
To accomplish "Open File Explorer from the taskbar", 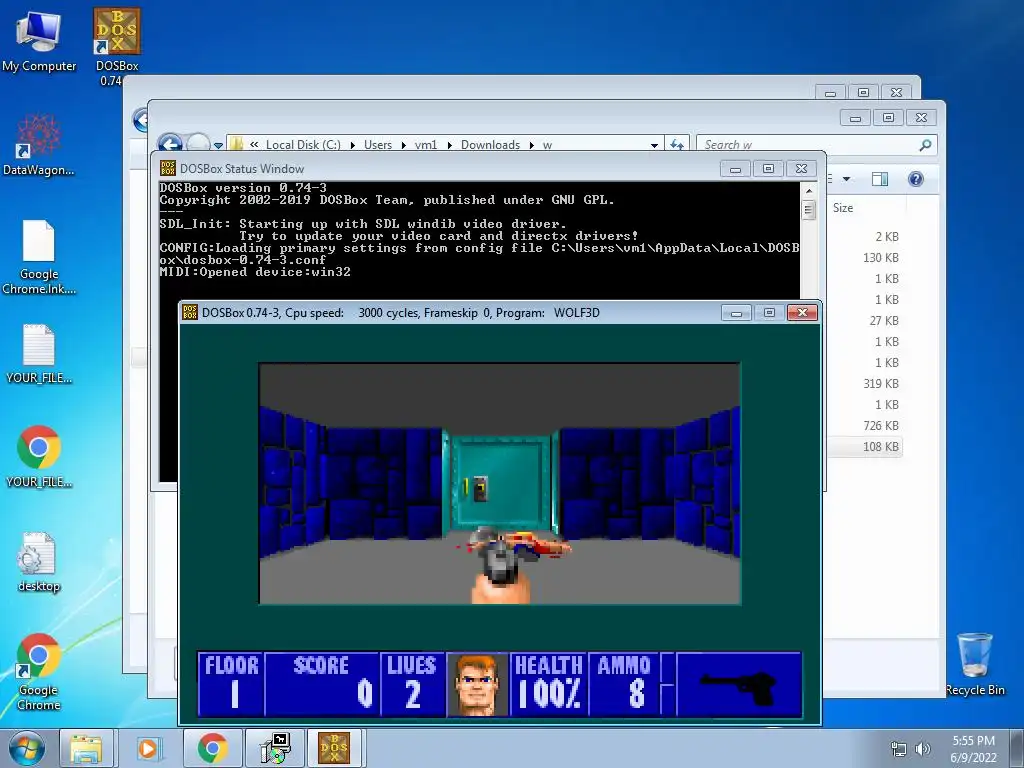I will tap(86, 748).
